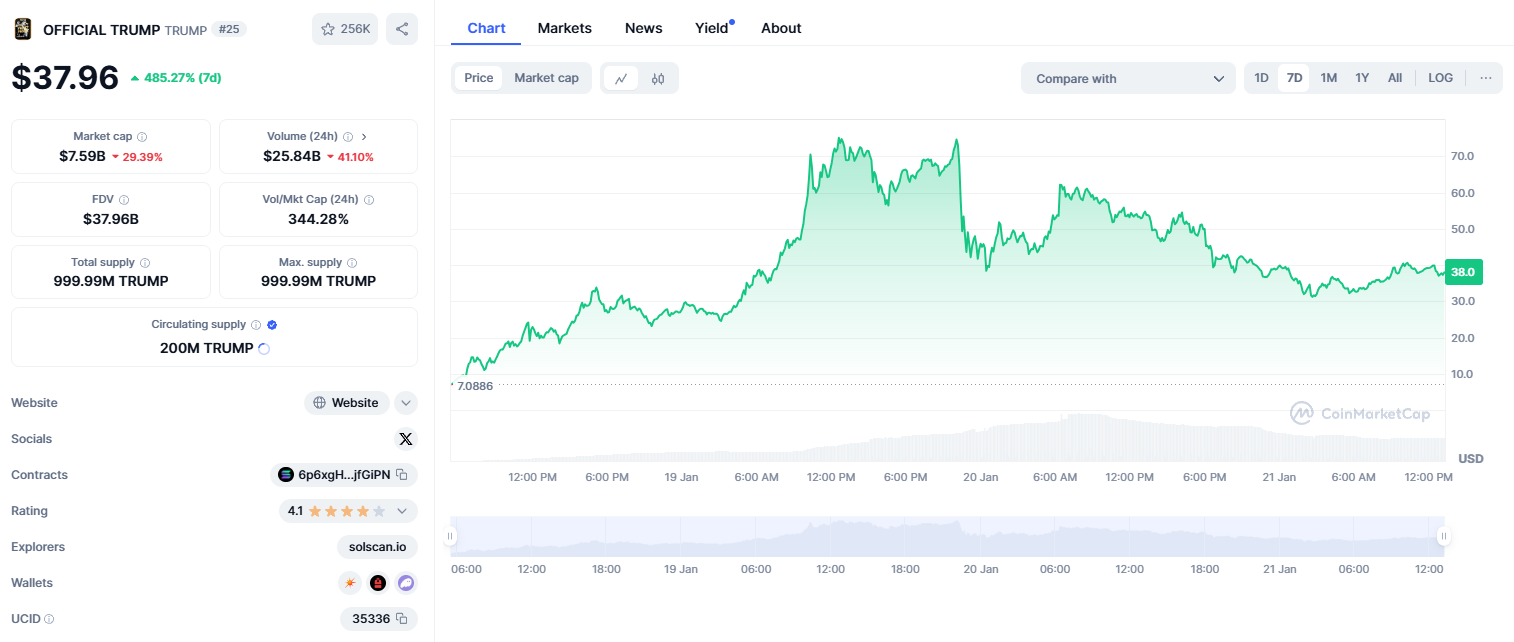Click the $25.84B volume value
Viewport: 1514px width, 642px height.
pos(292,156)
